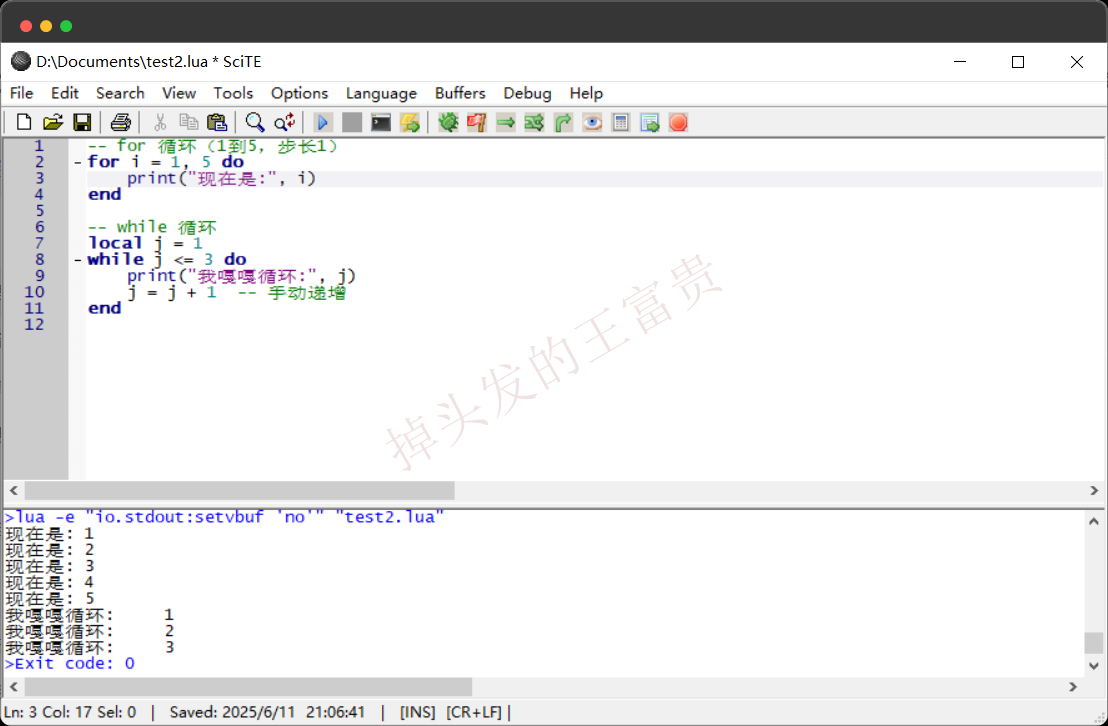Screen dimensions: 1108x726
Task: Click the crossed green arrows step icon
Action: tap(534, 122)
